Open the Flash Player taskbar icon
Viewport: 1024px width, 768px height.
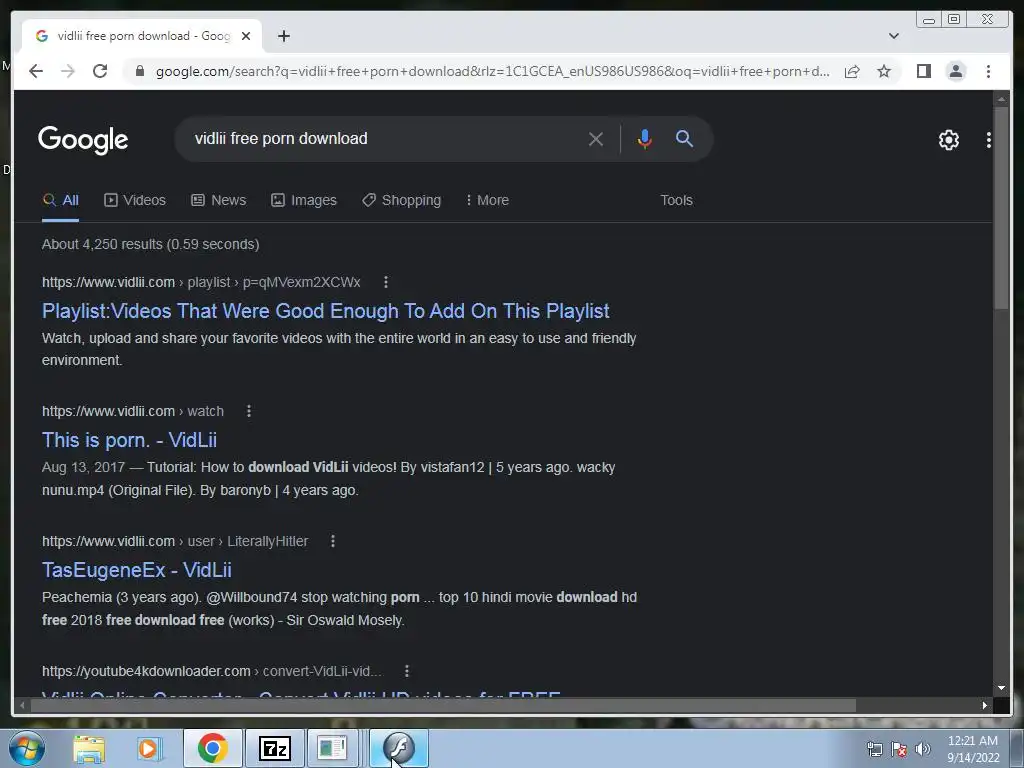point(399,748)
